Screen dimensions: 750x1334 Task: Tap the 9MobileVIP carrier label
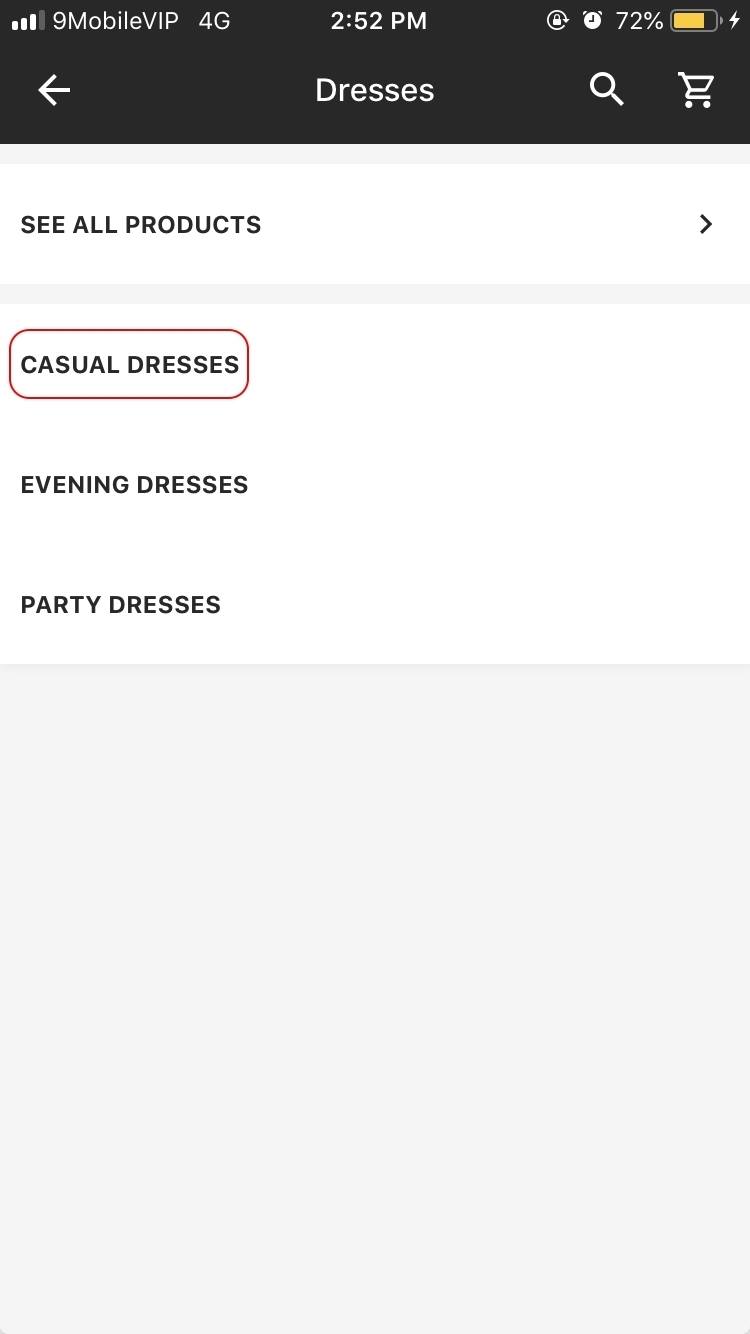[x=115, y=21]
